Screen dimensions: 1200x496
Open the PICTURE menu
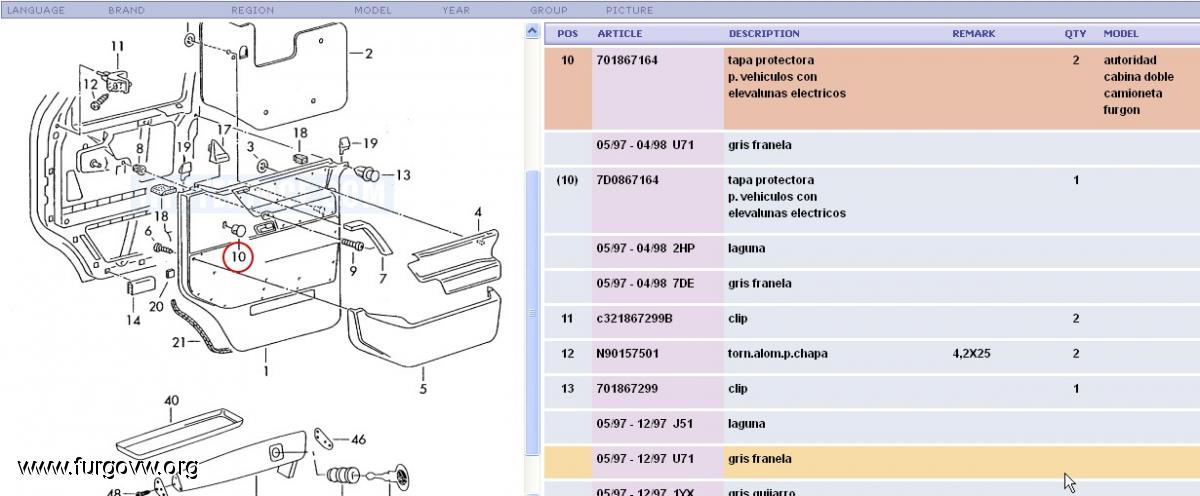click(x=630, y=10)
